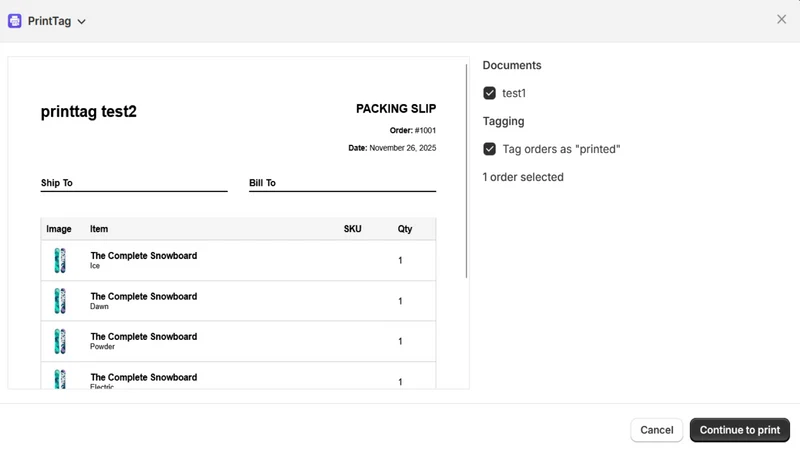
Task: Click the "test1" document label
Action: tap(514, 93)
